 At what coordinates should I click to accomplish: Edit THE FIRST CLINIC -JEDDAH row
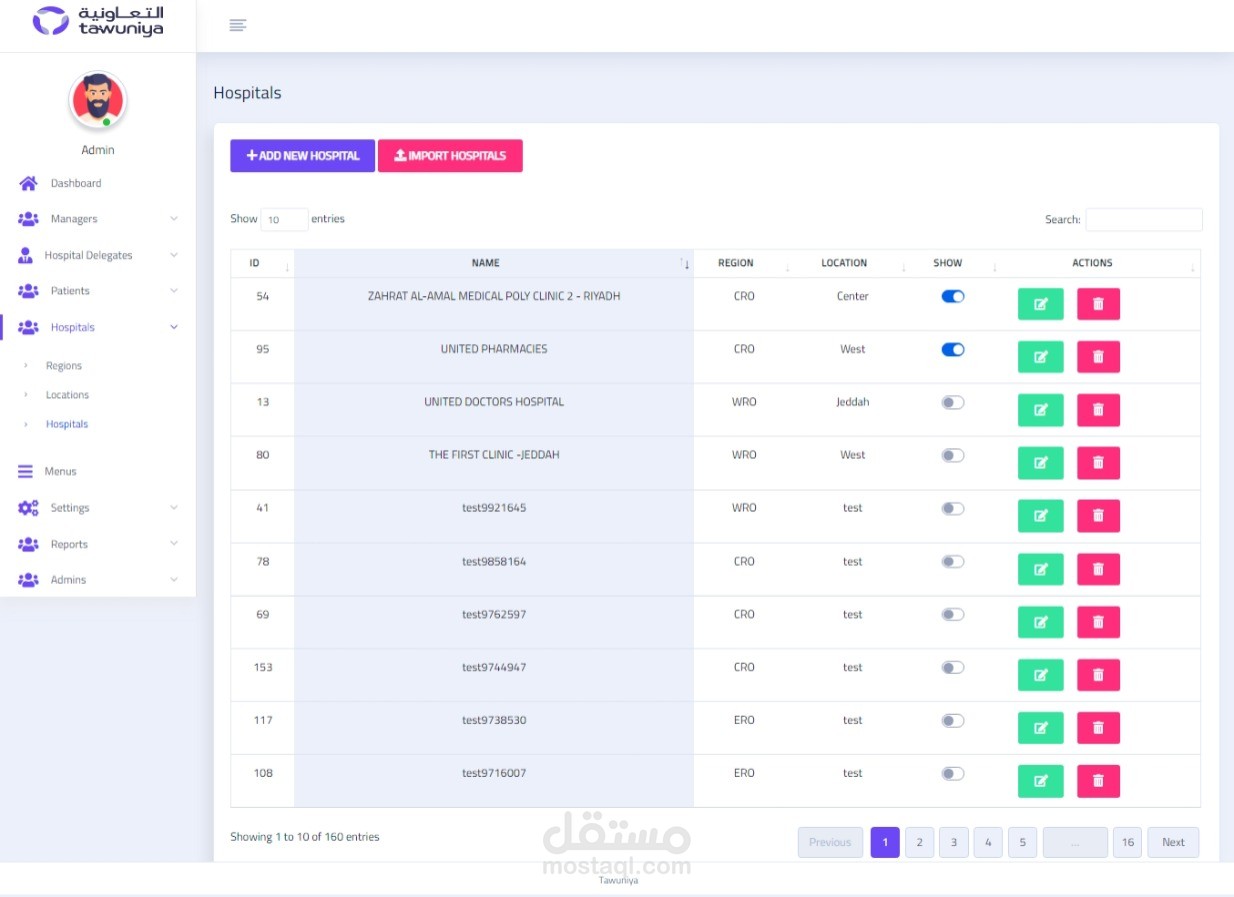[1040, 463]
